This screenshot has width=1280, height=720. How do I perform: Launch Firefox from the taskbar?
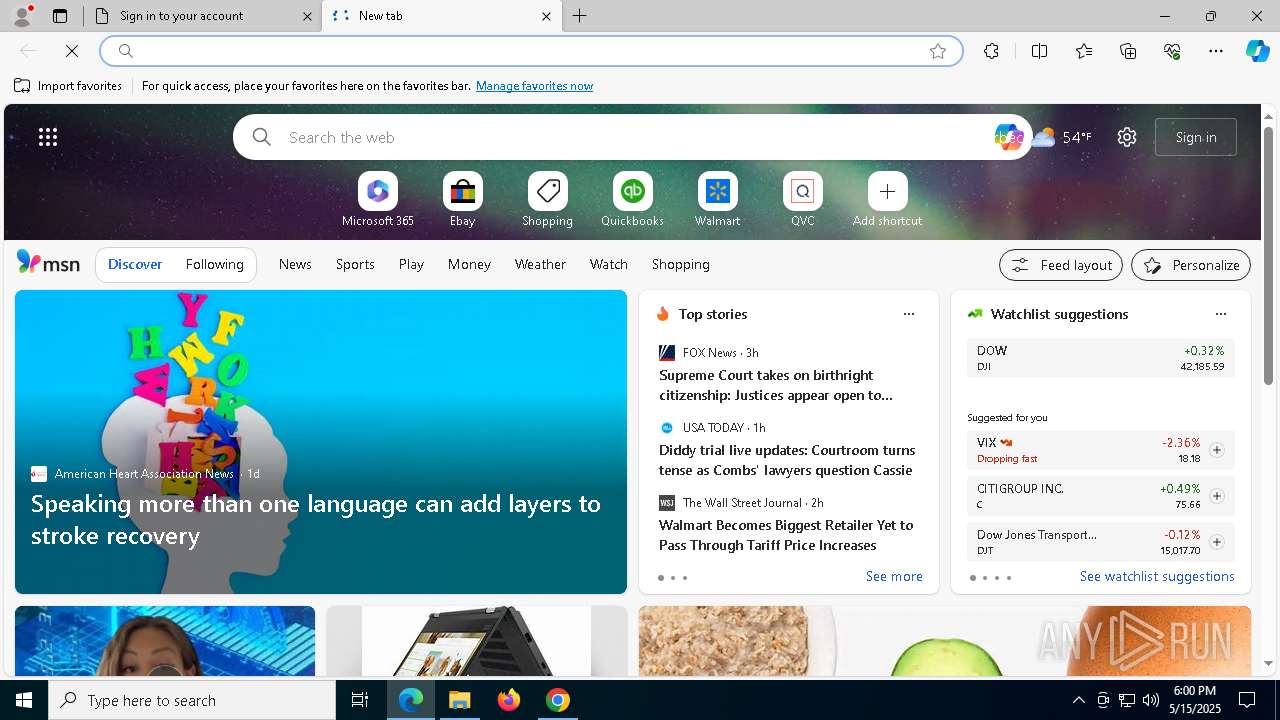coord(509,700)
